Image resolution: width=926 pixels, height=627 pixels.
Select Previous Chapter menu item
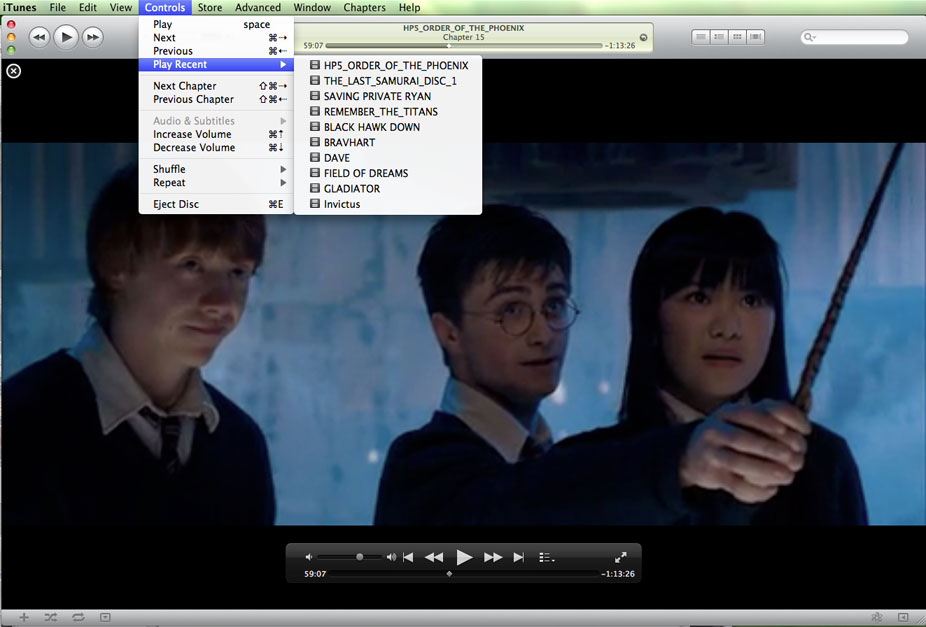(x=216, y=99)
